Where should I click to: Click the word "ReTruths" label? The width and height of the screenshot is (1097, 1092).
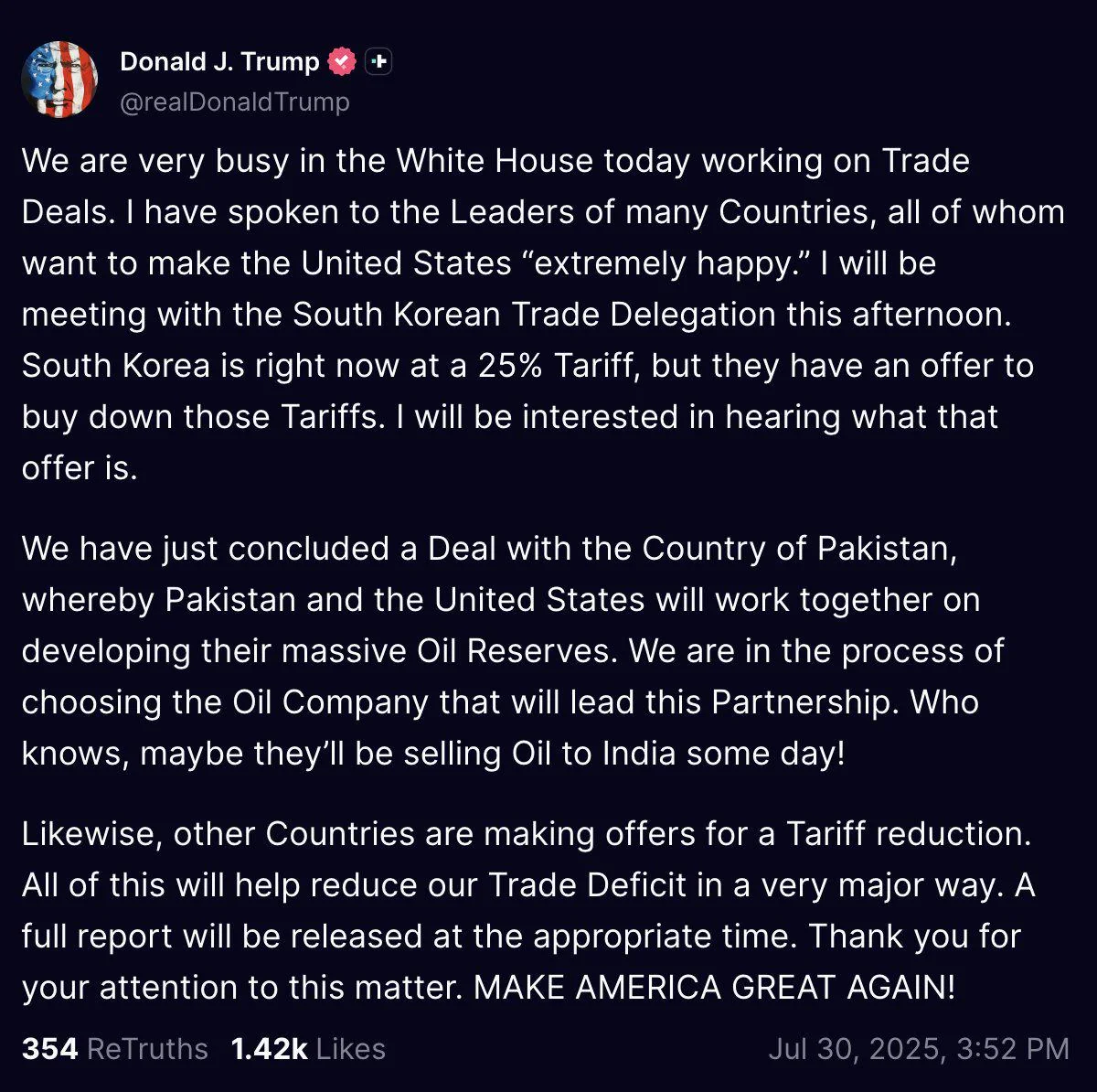pos(147,1048)
